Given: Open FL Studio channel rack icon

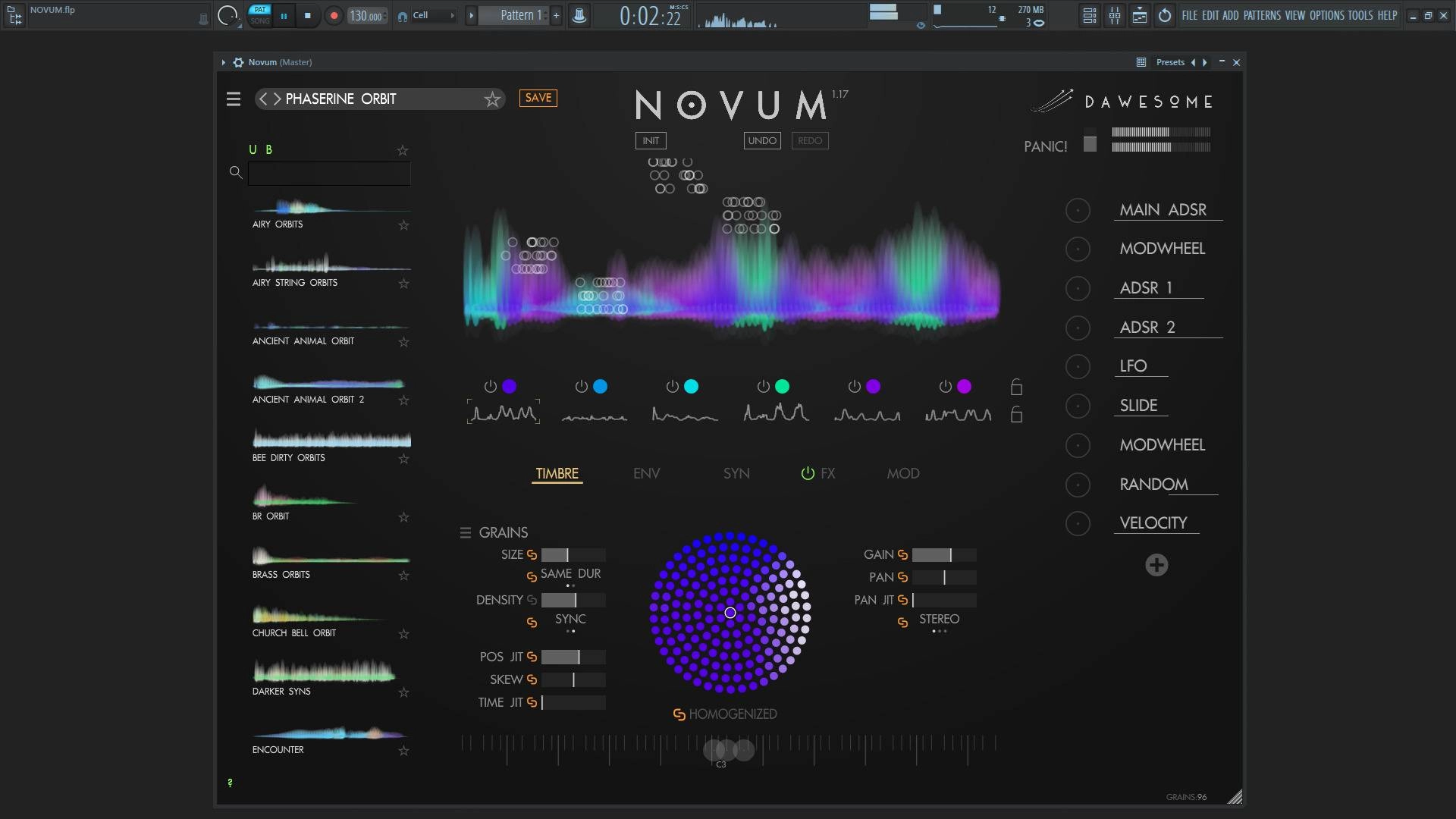Looking at the screenshot, I should (1140, 15).
